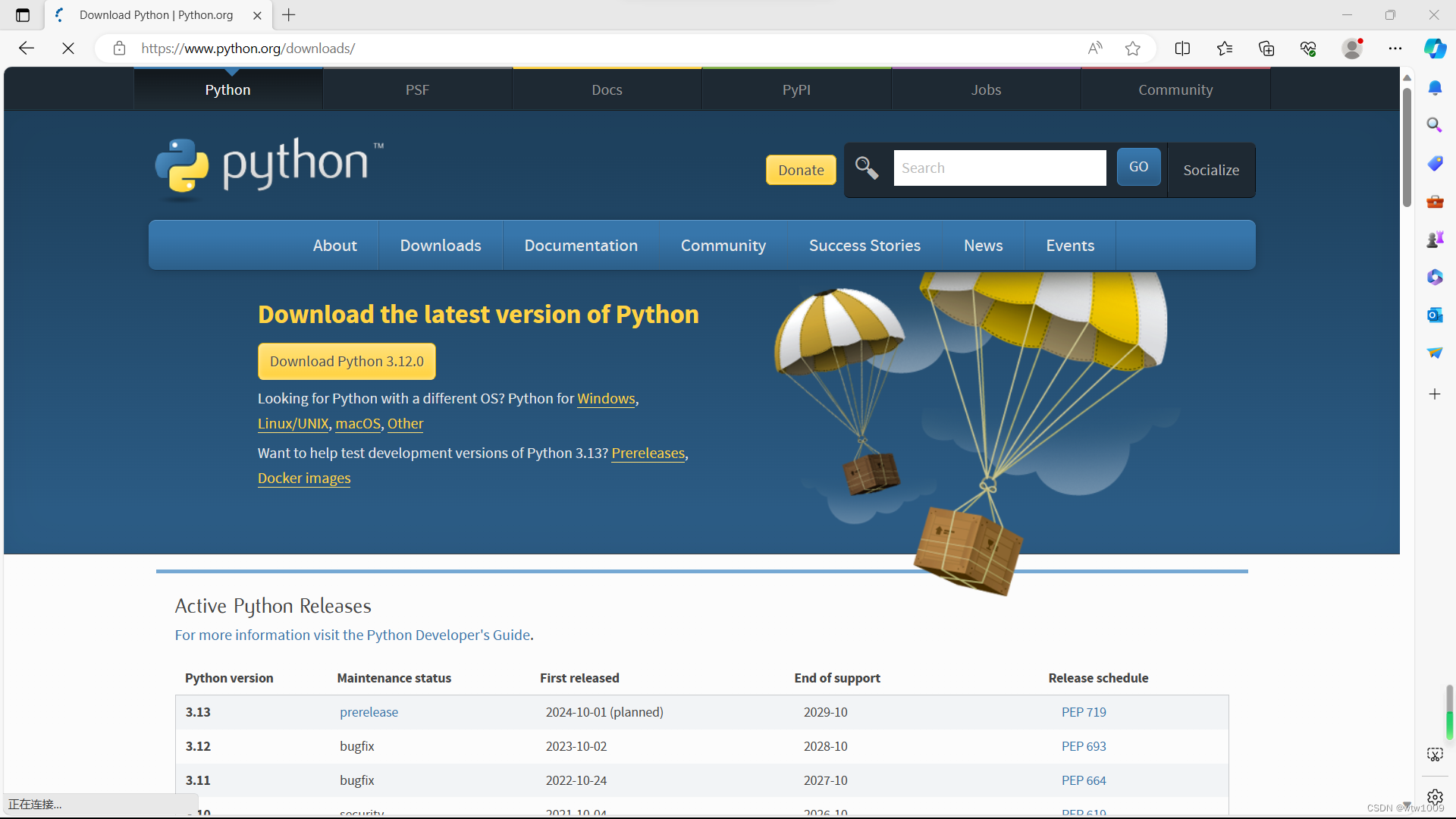
Task: Open Browser essentials heart icon
Action: pos(1308,49)
